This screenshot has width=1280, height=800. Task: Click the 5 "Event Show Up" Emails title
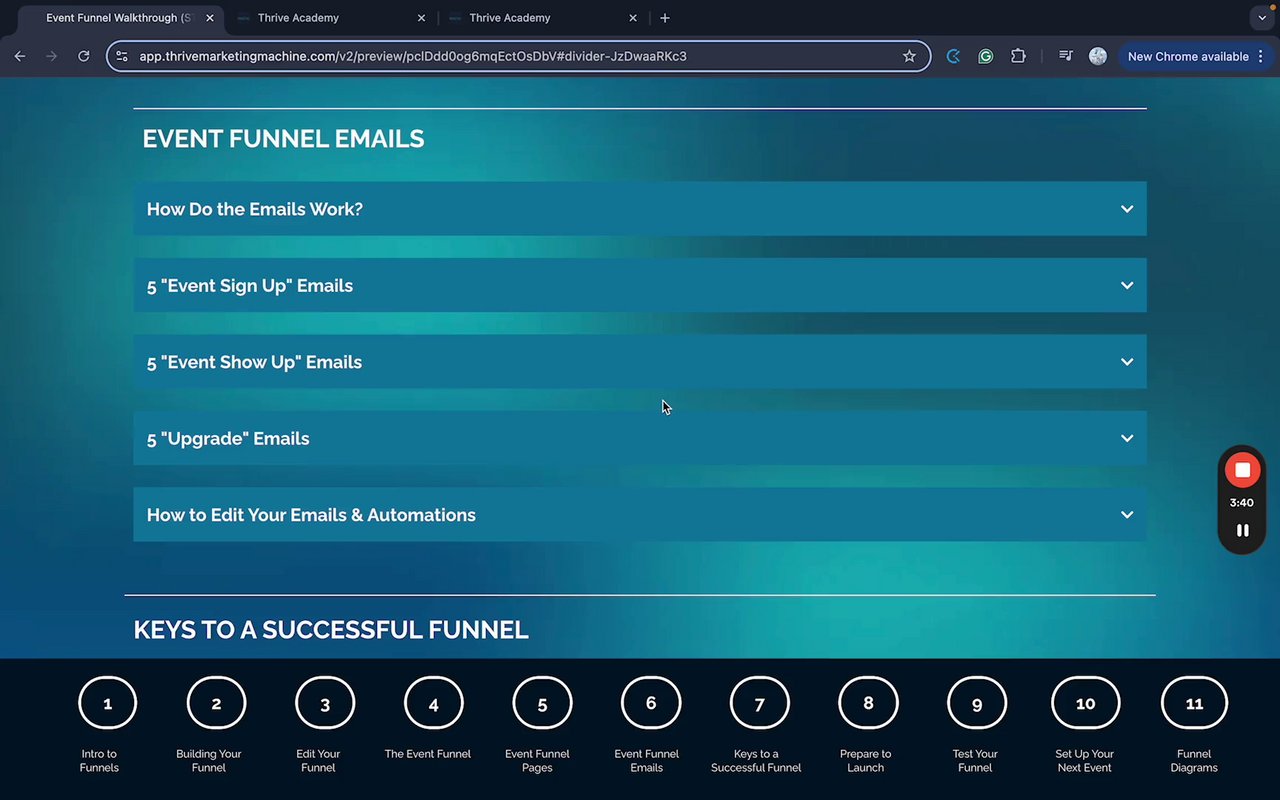(x=254, y=362)
